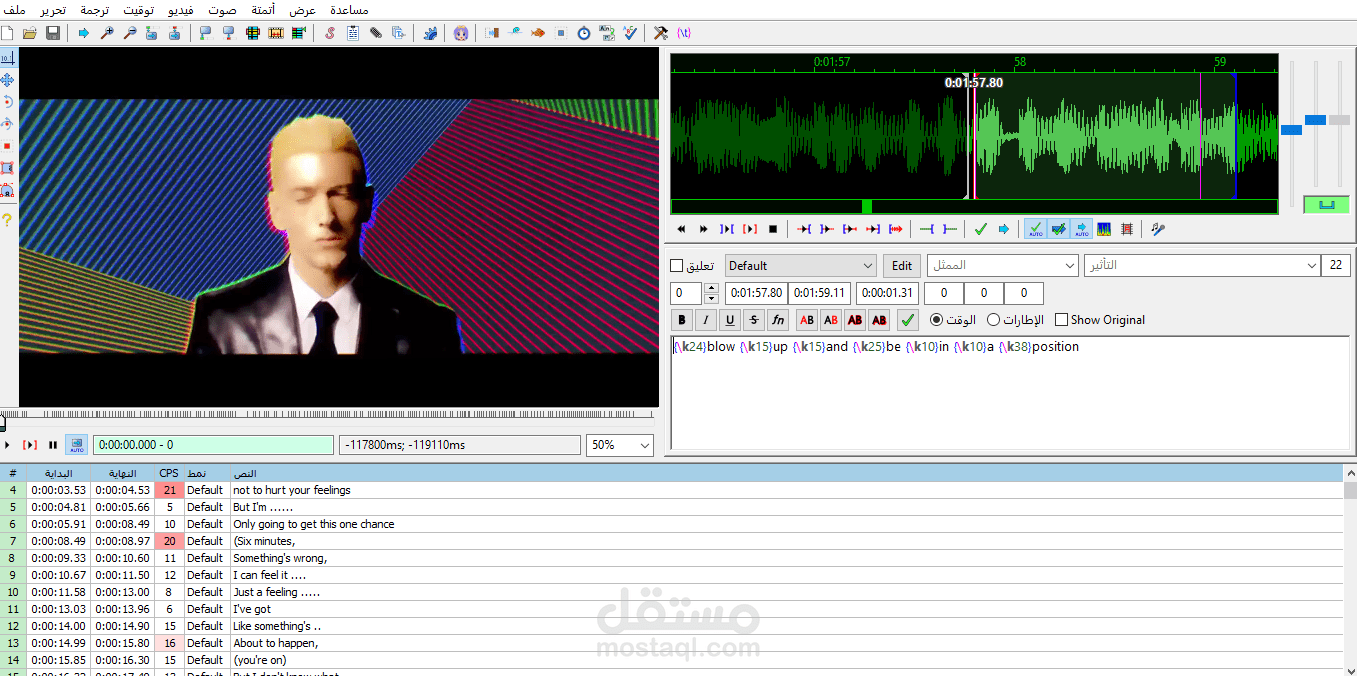Toggle auto-commit in audio toolbar
The image size is (1357, 676).
(1035, 229)
